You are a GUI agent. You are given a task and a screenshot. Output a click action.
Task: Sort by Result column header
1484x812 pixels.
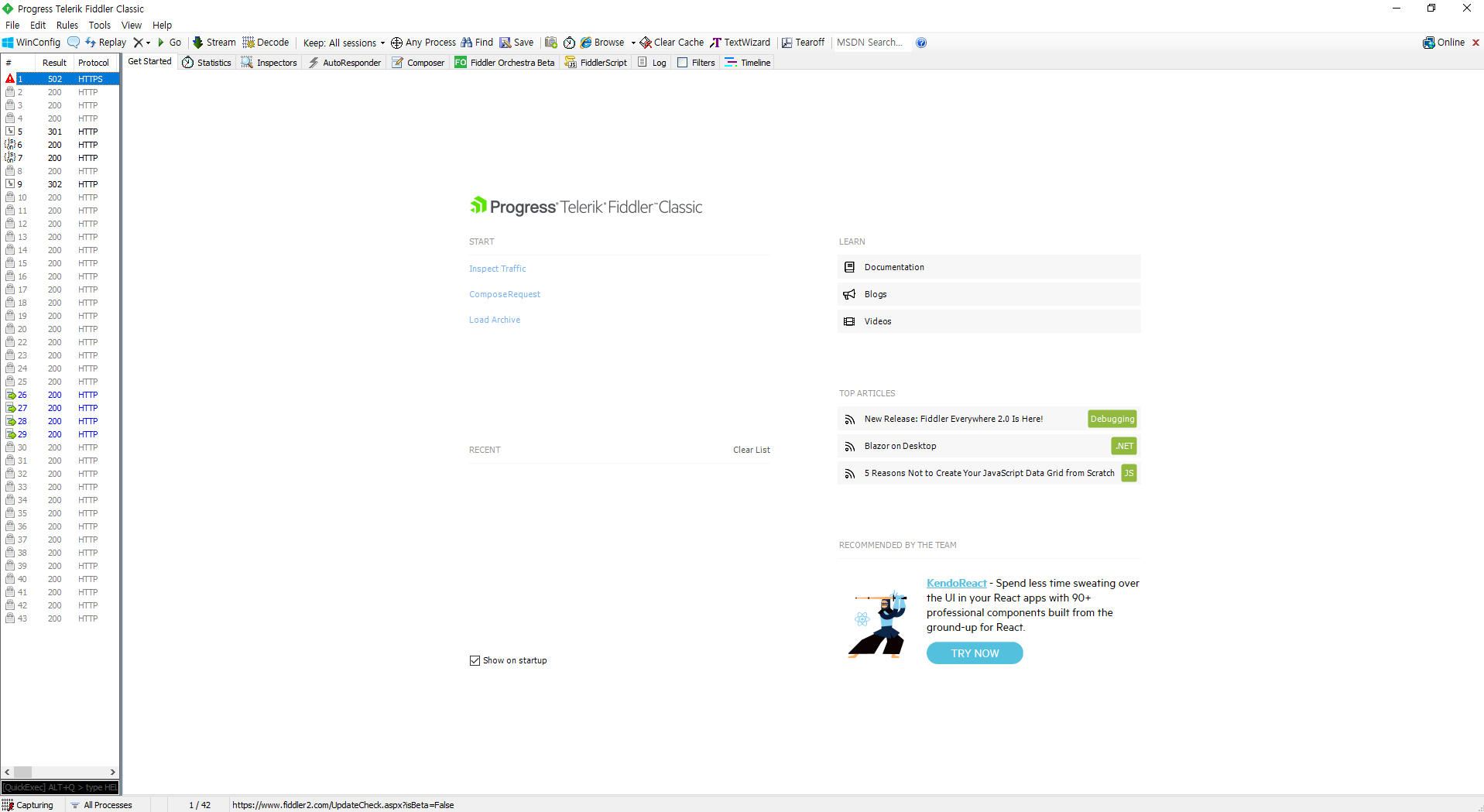tap(54, 63)
